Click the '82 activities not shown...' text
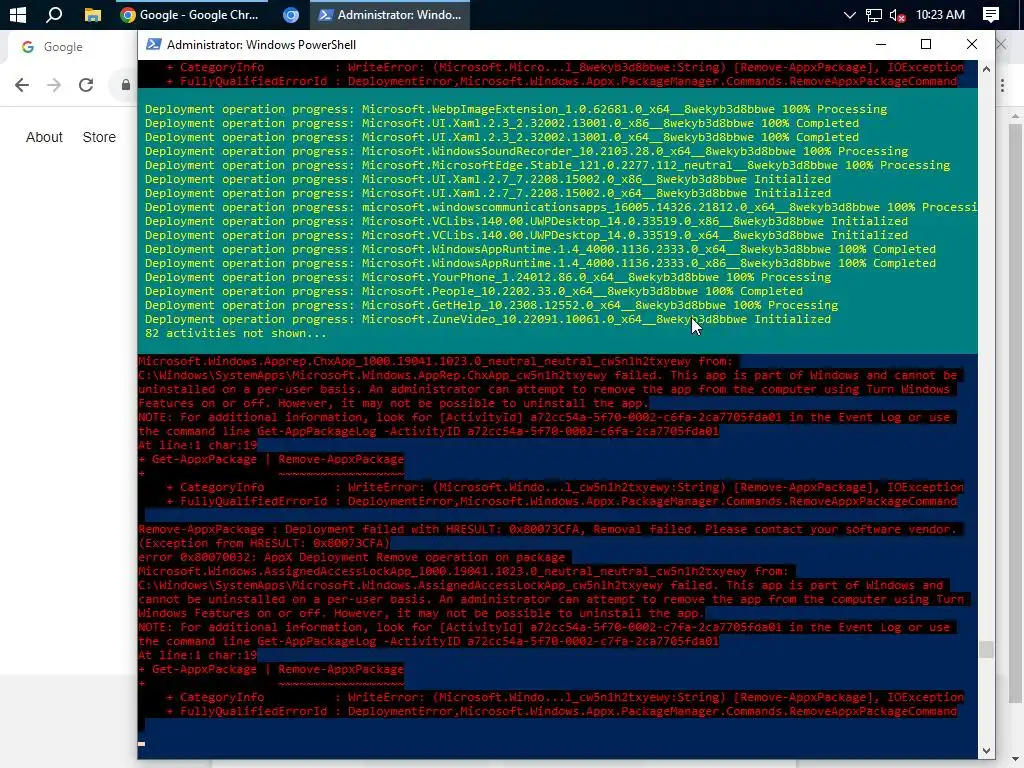Viewport: 1024px width, 768px height. pos(236,334)
